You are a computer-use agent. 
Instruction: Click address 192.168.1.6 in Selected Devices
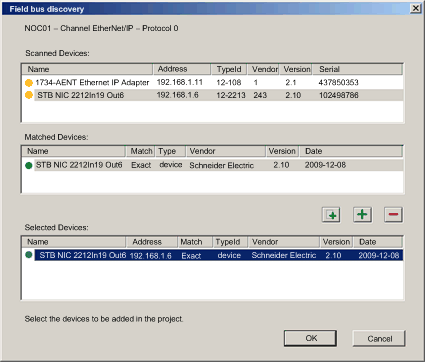click(x=150, y=256)
